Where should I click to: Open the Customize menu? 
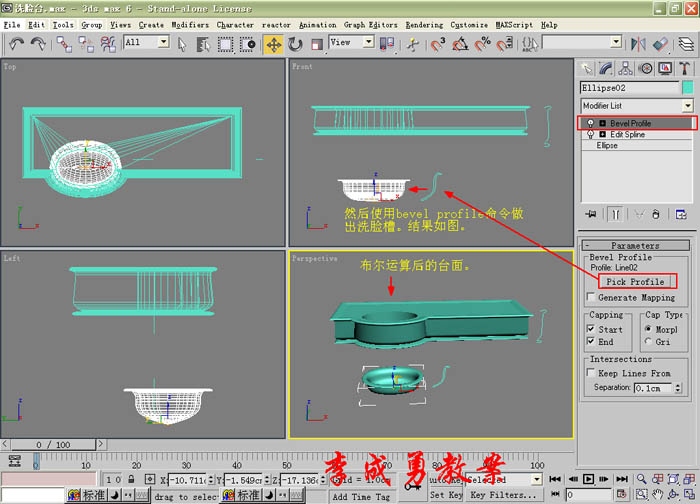tap(469, 25)
